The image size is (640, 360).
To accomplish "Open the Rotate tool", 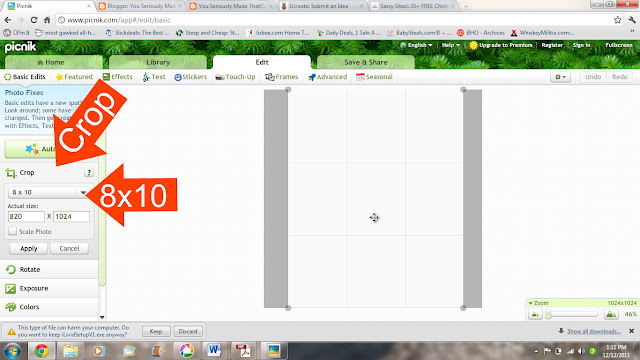I will pyautogui.click(x=49, y=269).
